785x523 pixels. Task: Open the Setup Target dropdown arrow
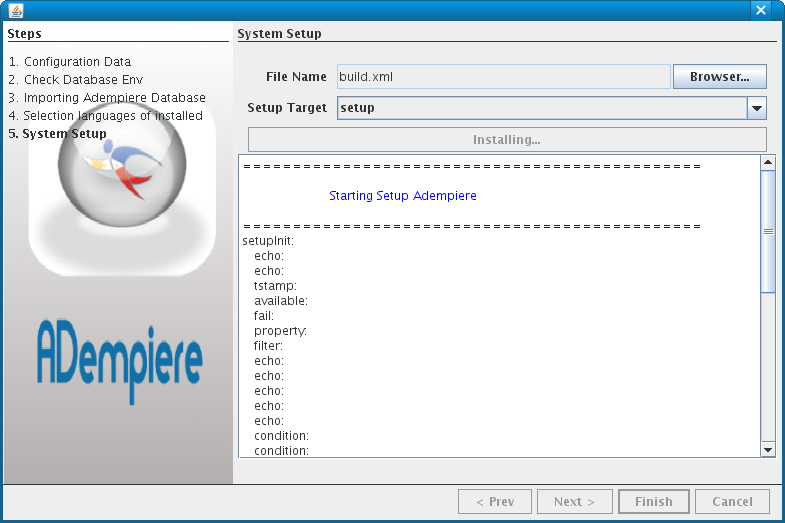(757, 108)
